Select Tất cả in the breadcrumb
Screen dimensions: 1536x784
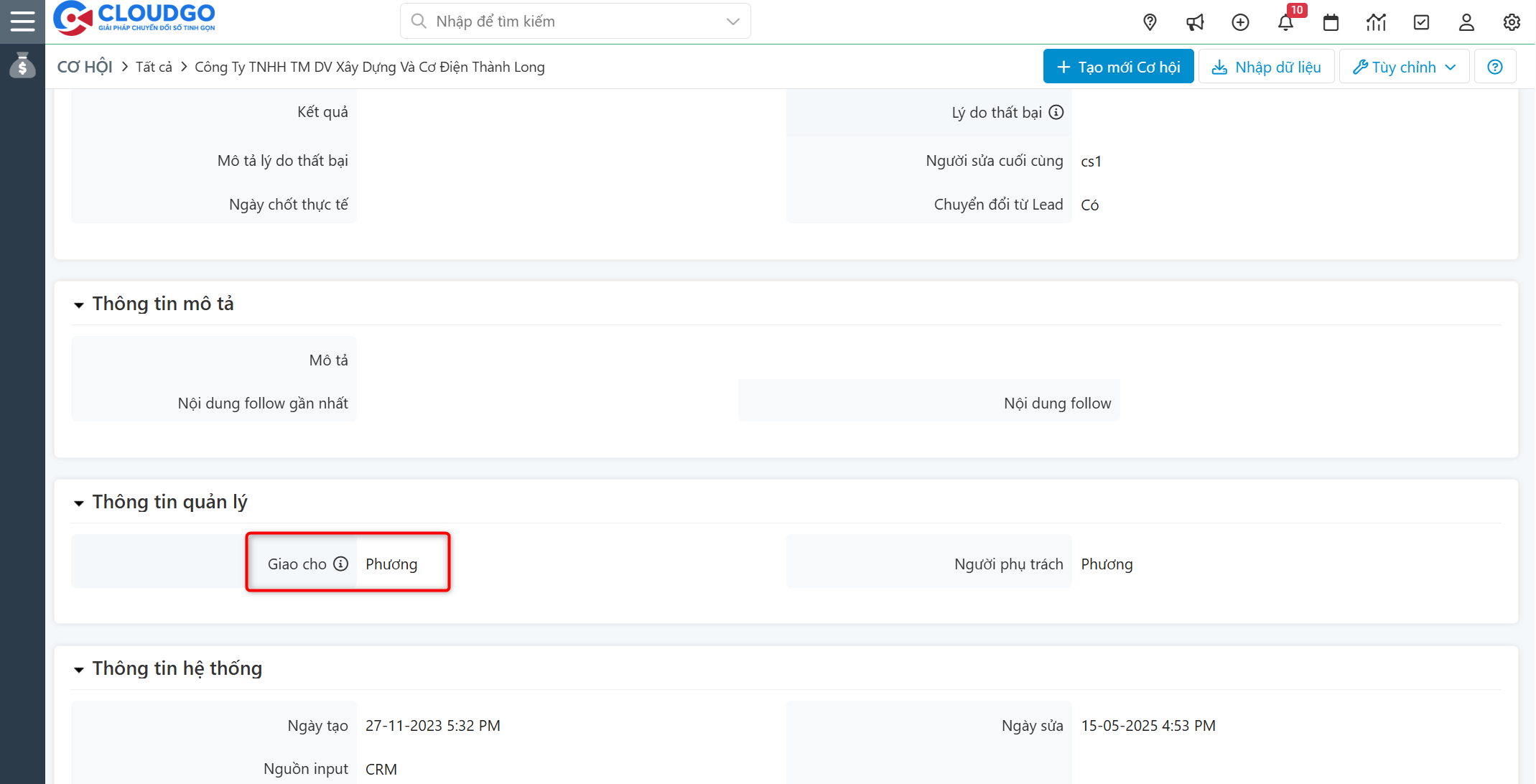tap(154, 66)
